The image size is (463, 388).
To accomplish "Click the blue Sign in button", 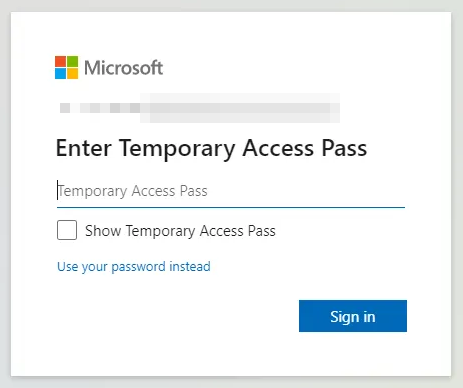I will point(353,316).
